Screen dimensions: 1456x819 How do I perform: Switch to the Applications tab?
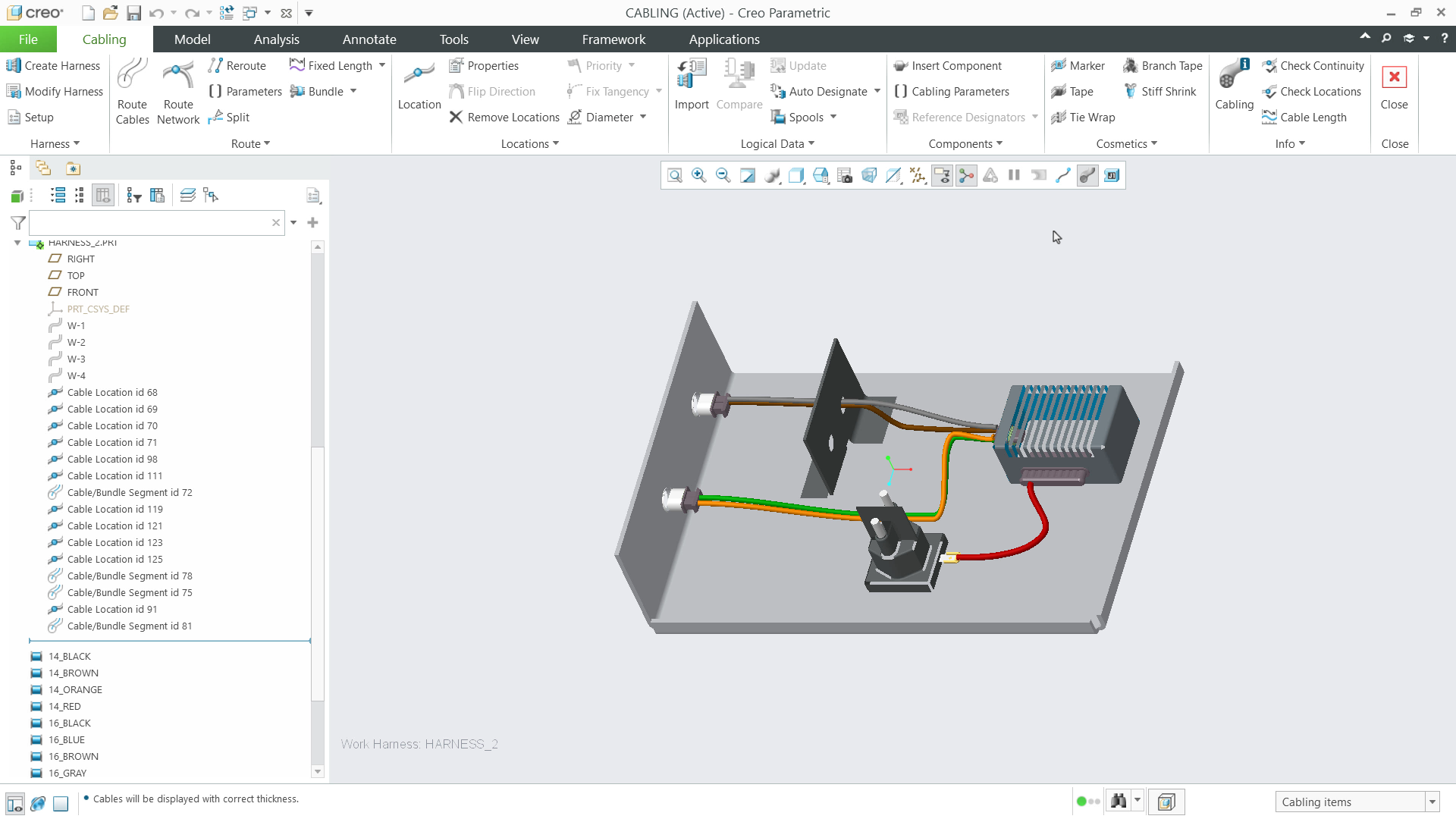click(724, 39)
